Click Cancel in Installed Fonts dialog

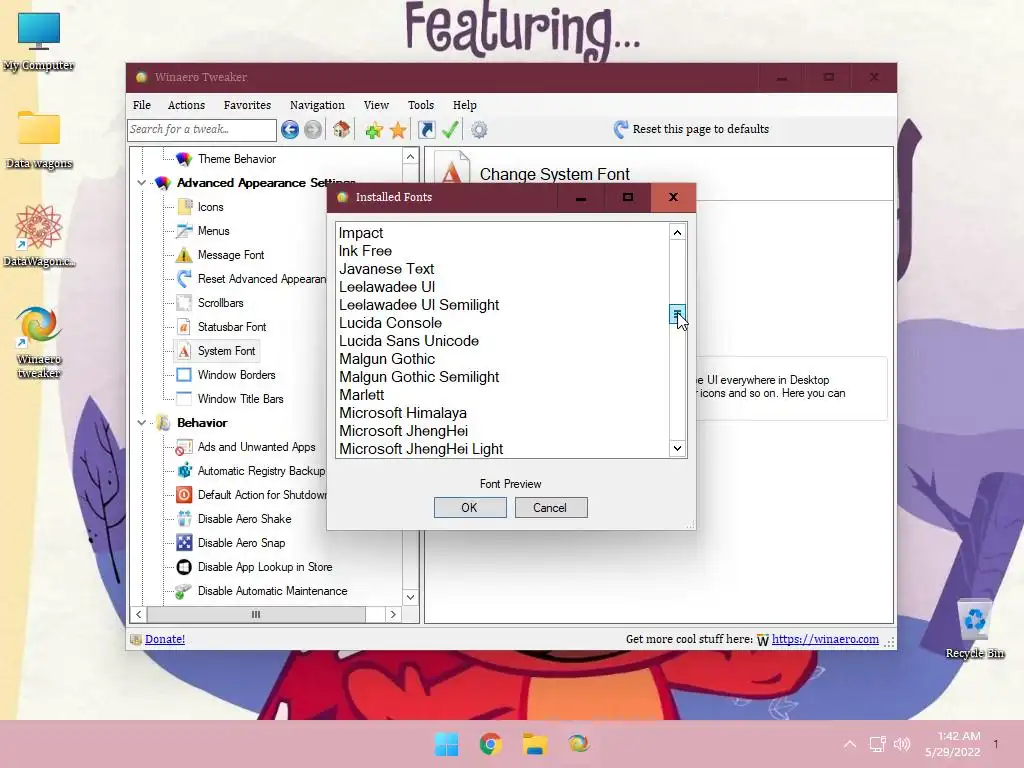coord(551,508)
